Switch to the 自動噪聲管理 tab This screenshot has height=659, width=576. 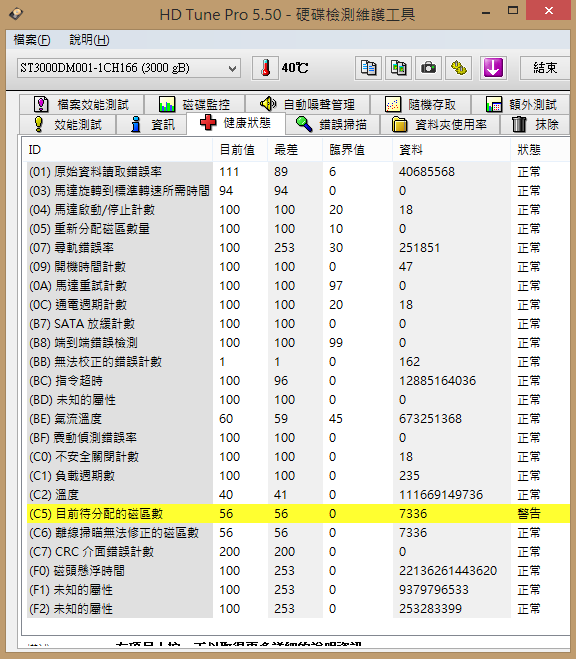tap(308, 104)
